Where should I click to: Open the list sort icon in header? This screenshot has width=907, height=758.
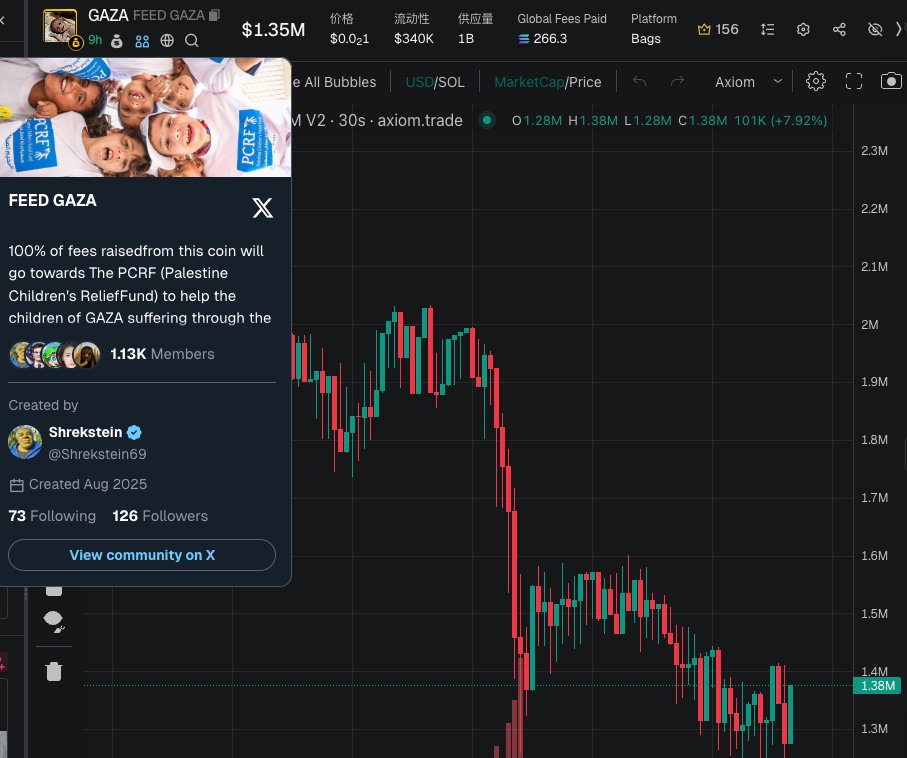[x=768, y=30]
